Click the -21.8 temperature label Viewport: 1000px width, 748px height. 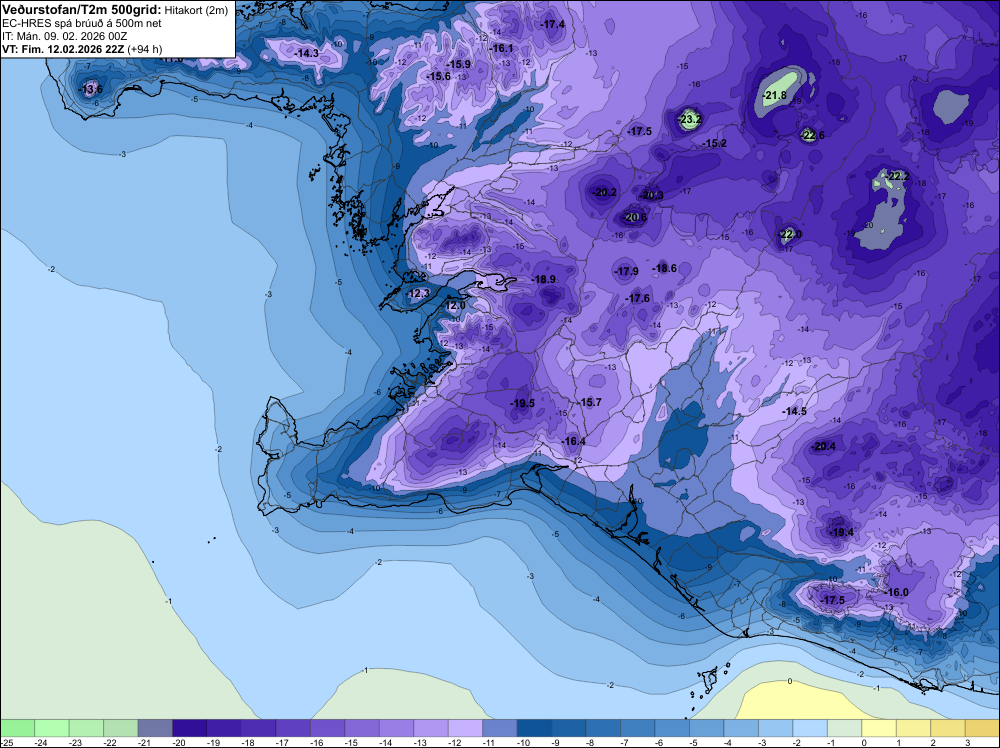tap(774, 96)
